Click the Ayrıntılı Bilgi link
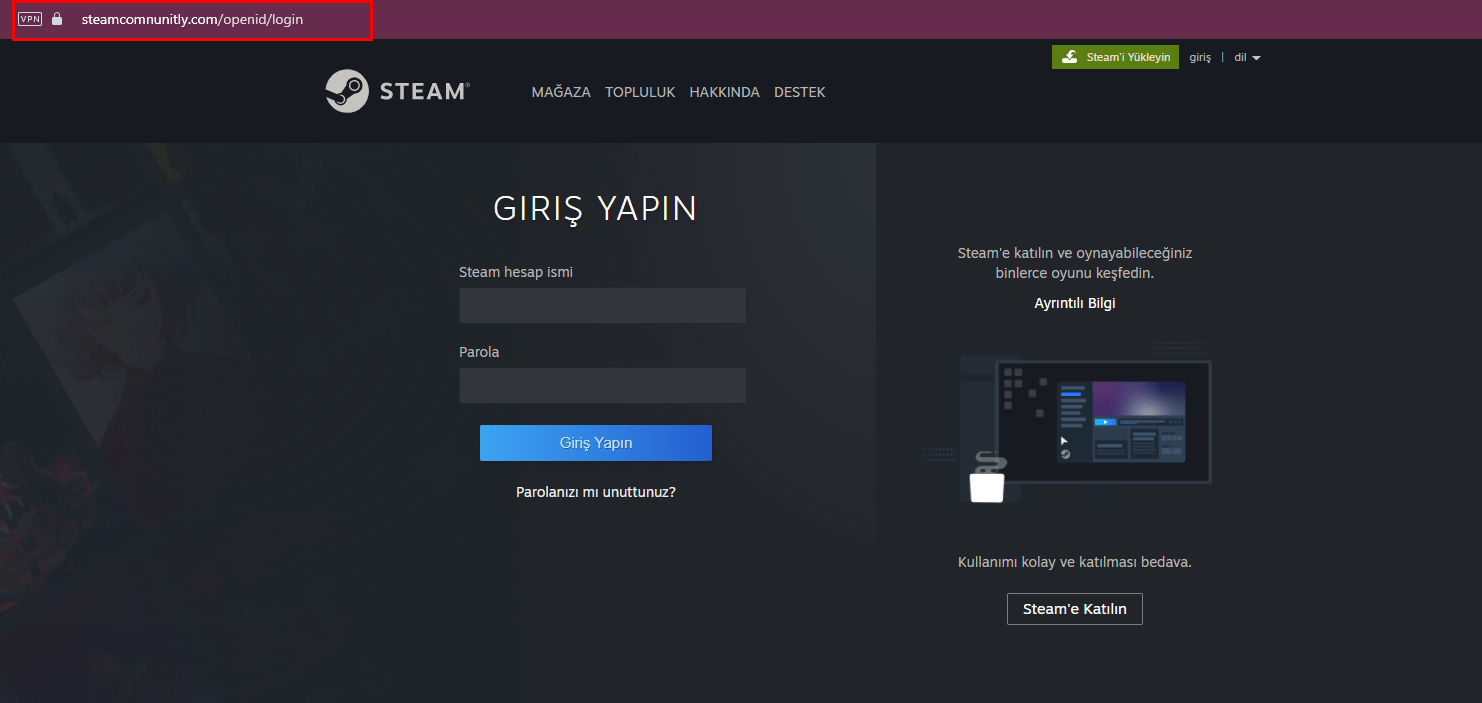Screen dimensions: 1482x703 (x=1075, y=303)
